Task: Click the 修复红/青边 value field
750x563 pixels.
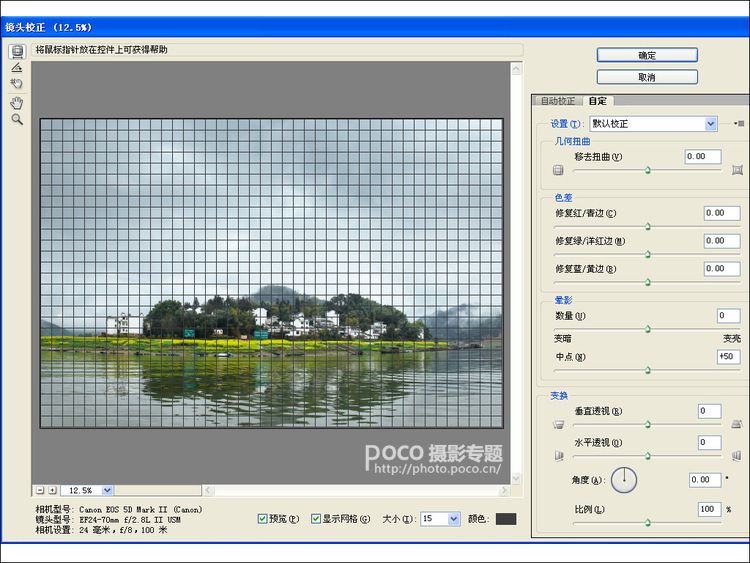Action: pyautogui.click(x=722, y=213)
